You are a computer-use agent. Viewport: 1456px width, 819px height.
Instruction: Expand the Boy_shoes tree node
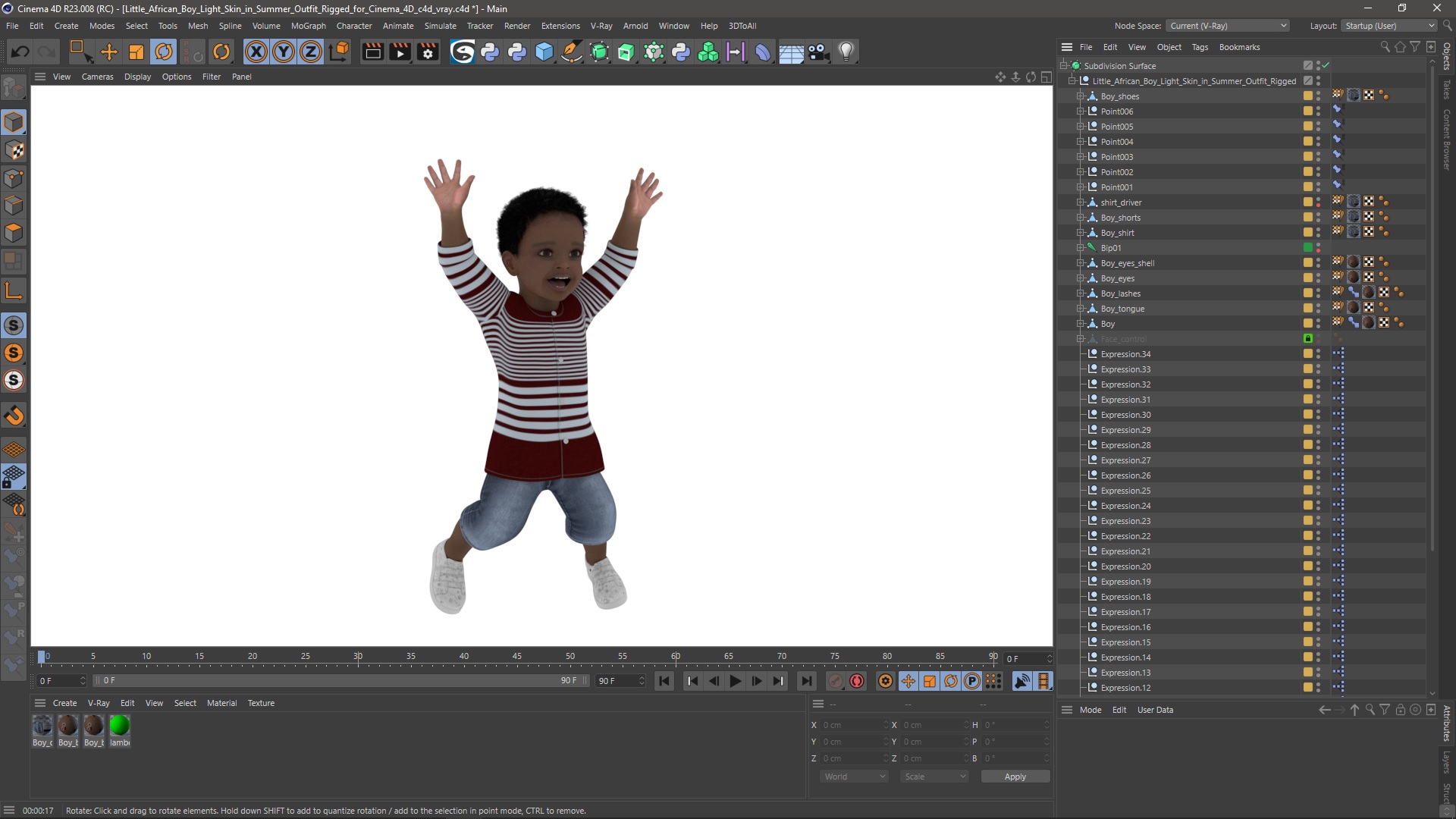1081,96
